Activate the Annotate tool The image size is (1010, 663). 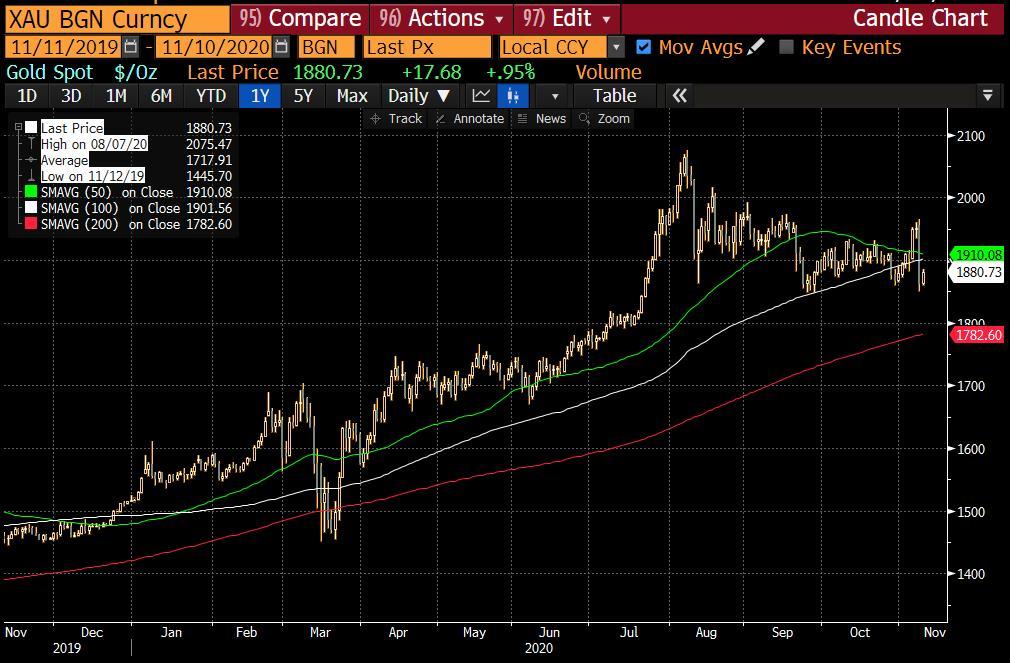coord(470,119)
